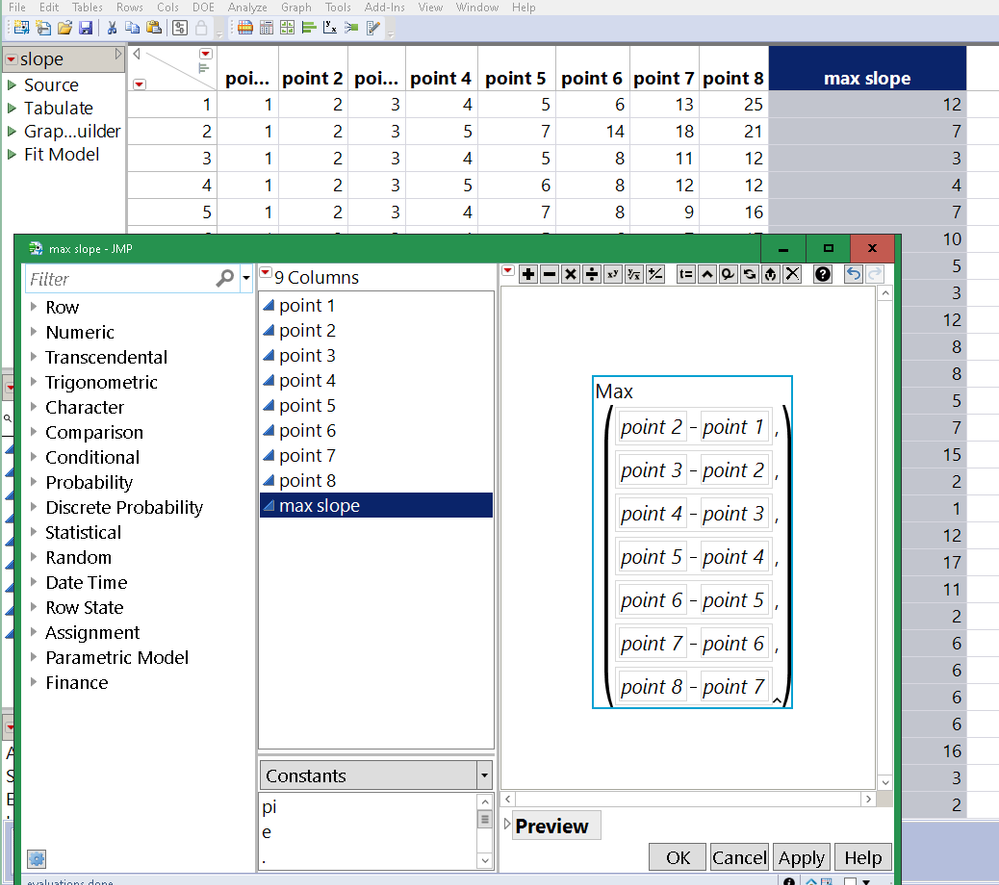Click the division operator icon
The width and height of the screenshot is (999, 885).
591,274
